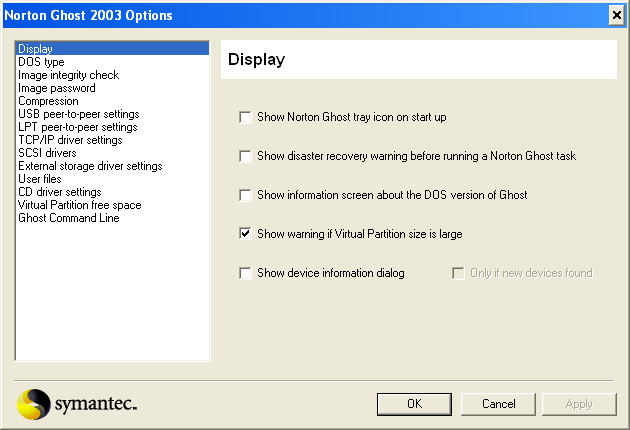Open Image integrity check settings
630x430 pixels.
click(68, 75)
